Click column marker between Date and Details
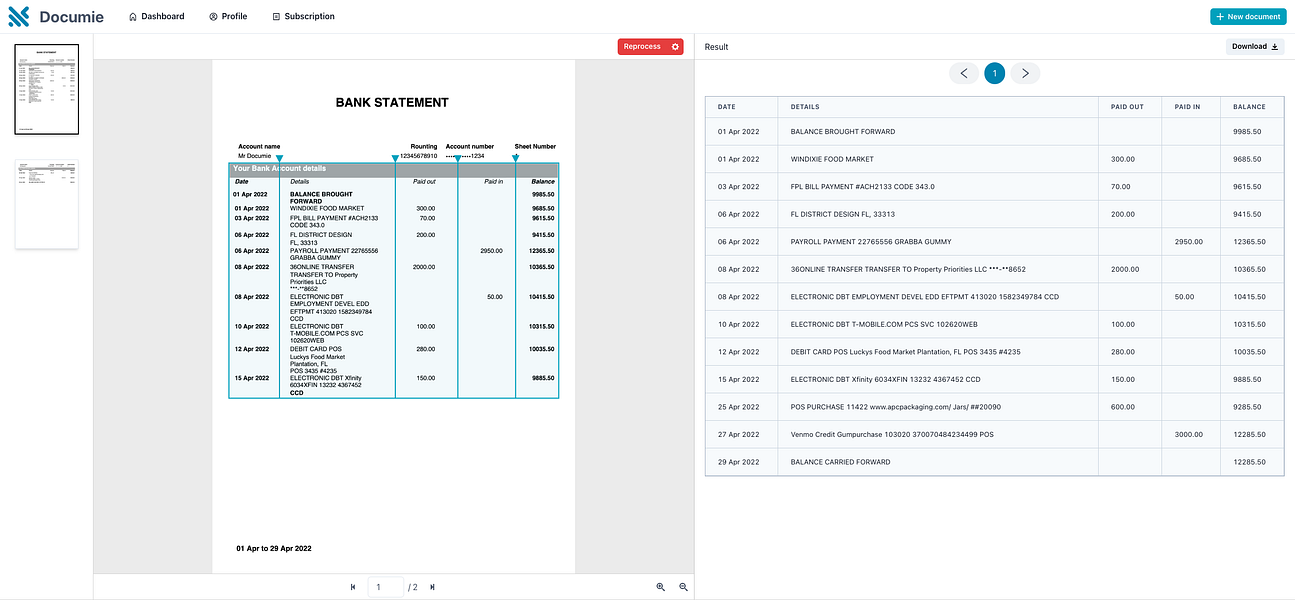The image size is (1295, 600). click(x=279, y=158)
